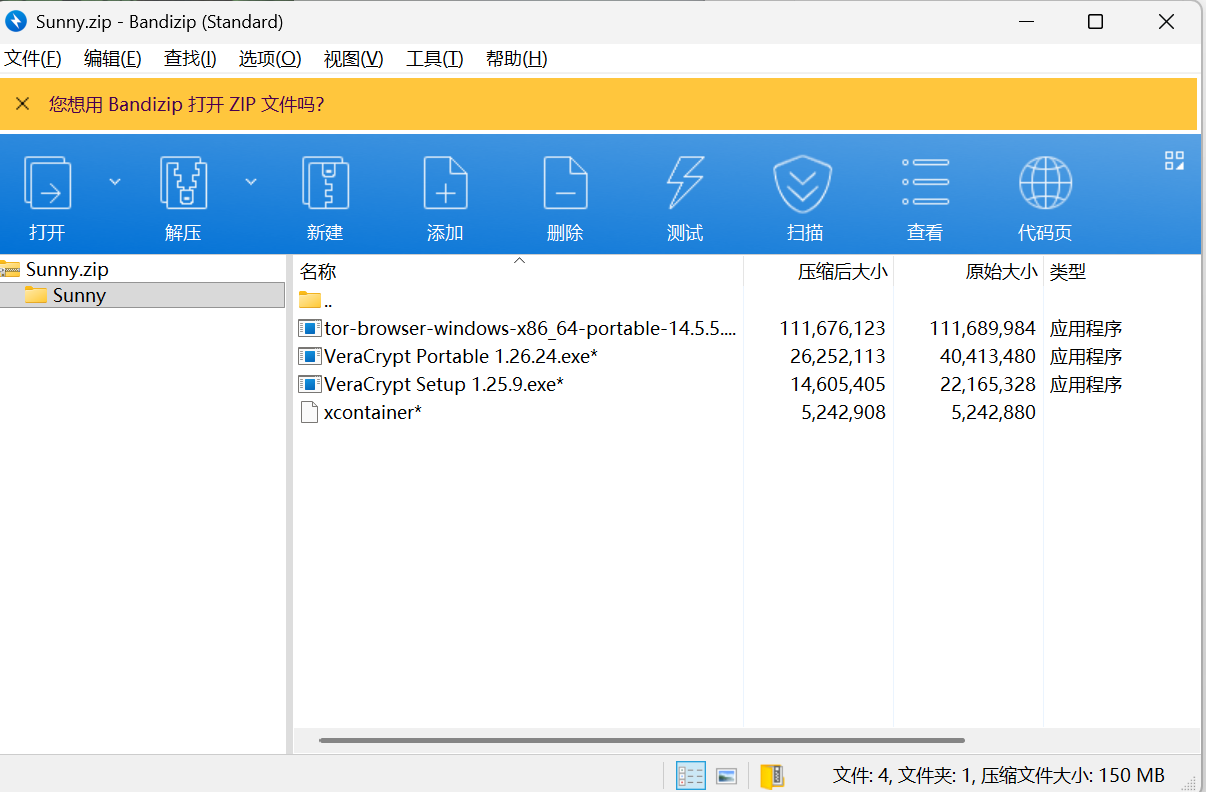Click the Test (测试) lightning icon
The width and height of the screenshot is (1206, 792).
(x=685, y=183)
